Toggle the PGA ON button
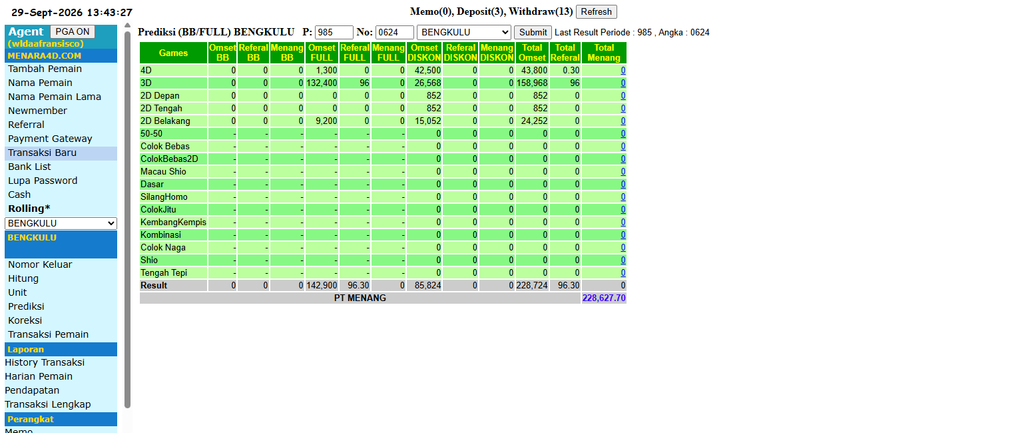Image resolution: width=1024 pixels, height=433 pixels. (x=72, y=31)
